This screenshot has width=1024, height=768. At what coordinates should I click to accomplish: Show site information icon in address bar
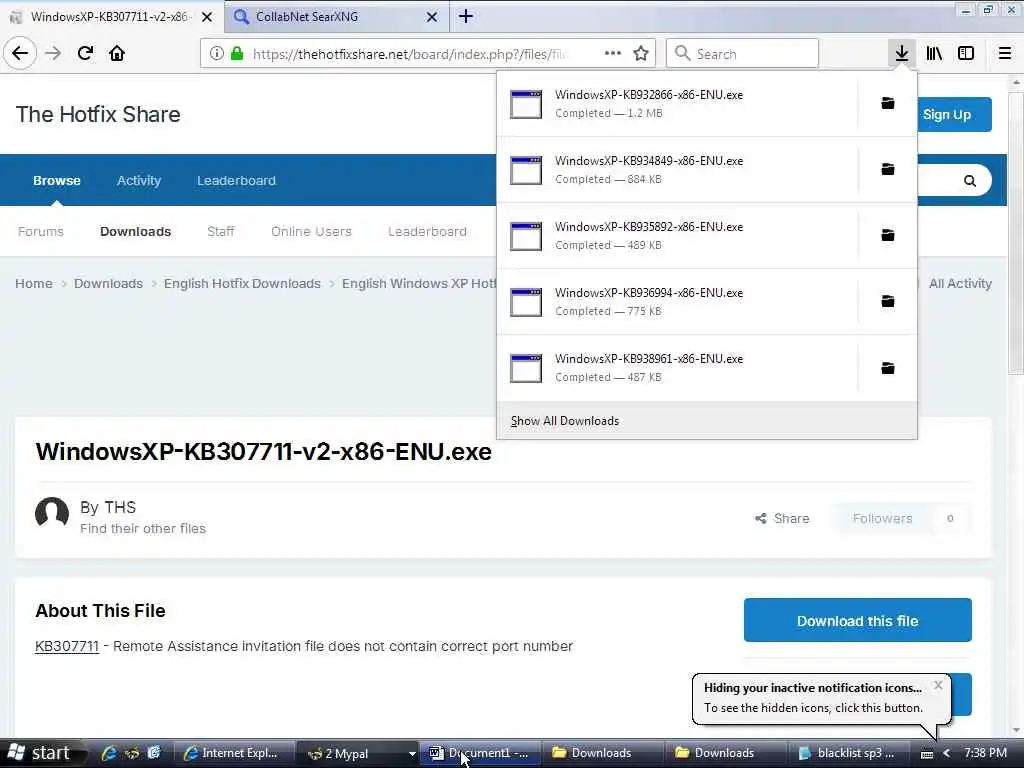pyautogui.click(x=216, y=54)
